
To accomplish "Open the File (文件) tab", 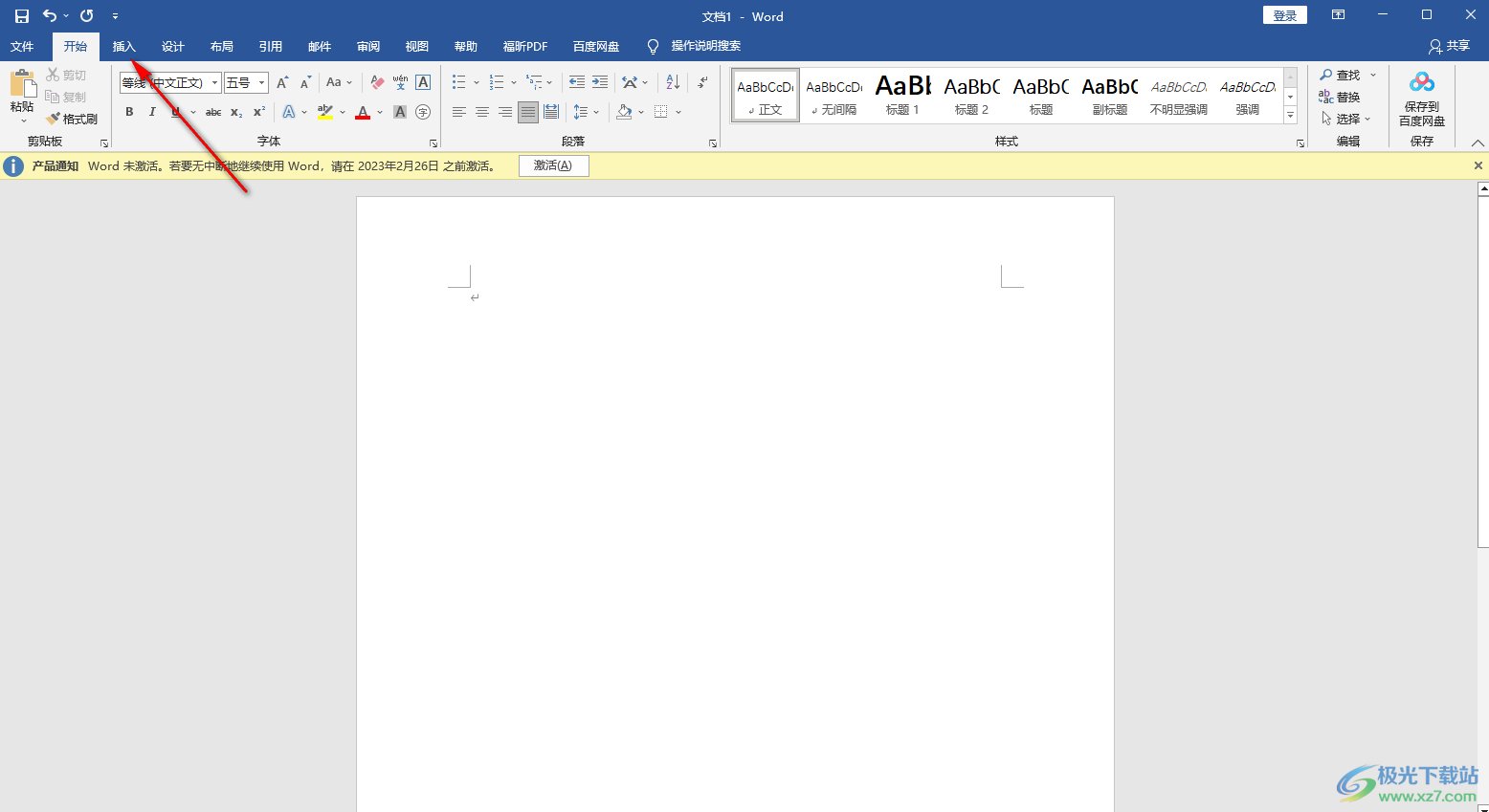I will tap(22, 46).
